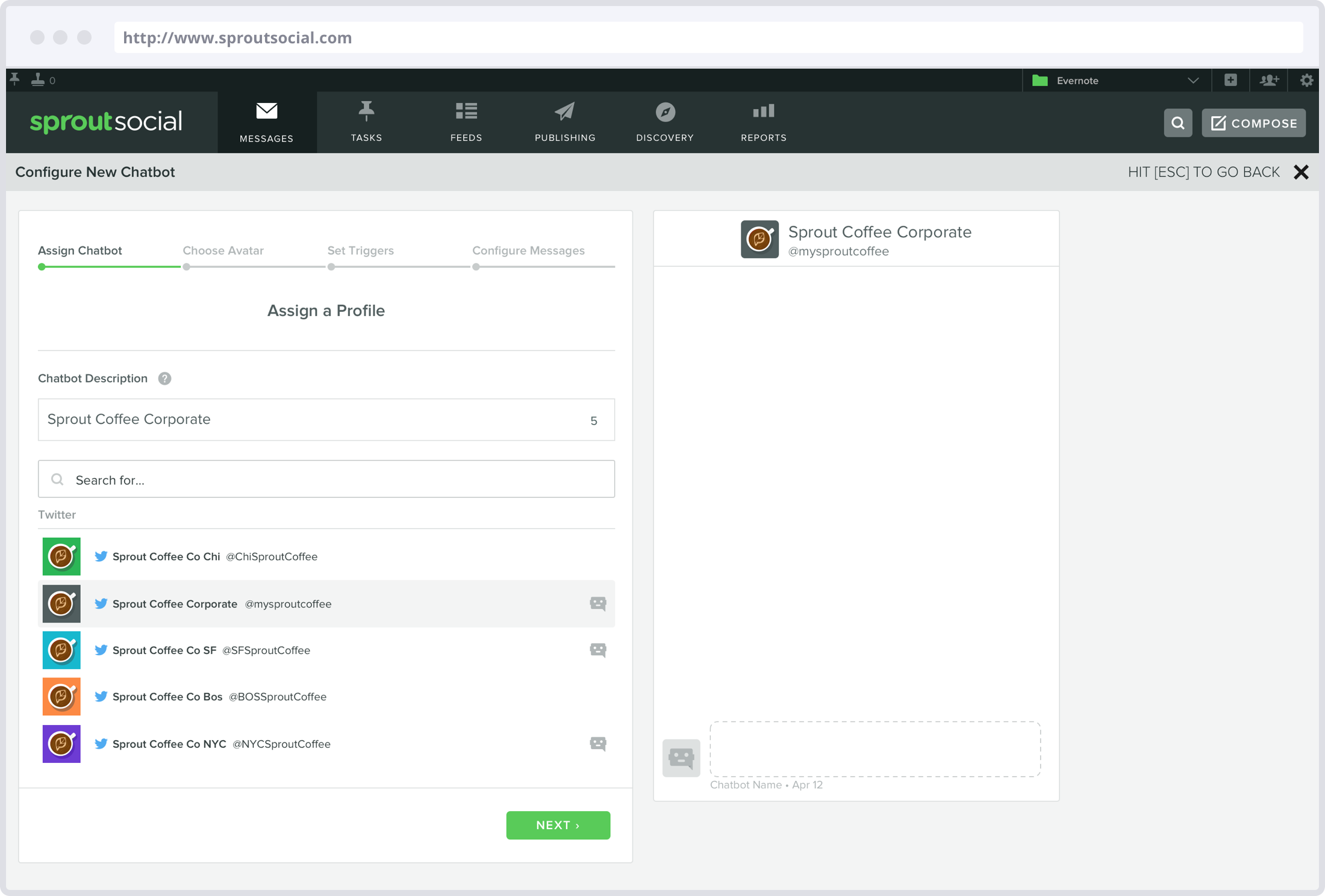Select the Choose Avatar step
The width and height of the screenshot is (1325, 896).
[x=223, y=250]
